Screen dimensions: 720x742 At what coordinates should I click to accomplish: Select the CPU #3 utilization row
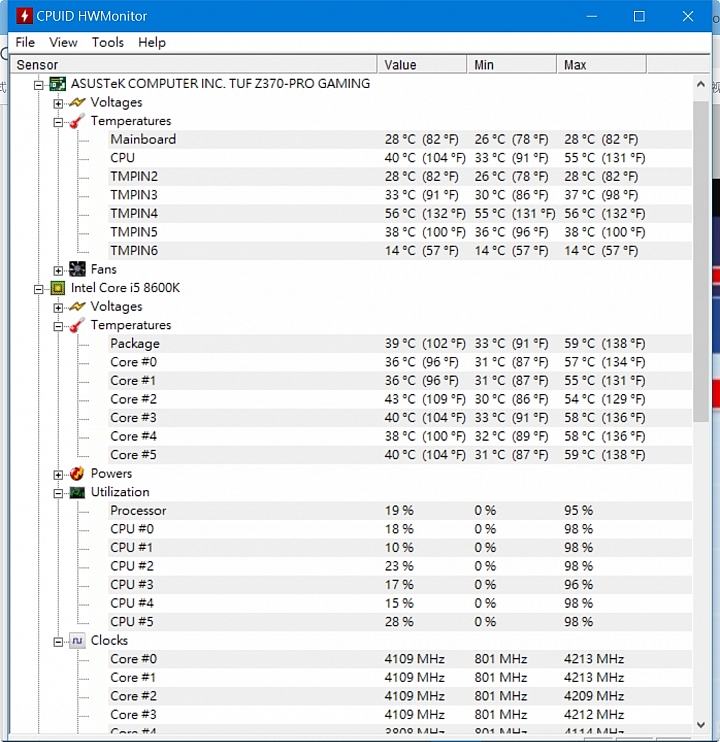(x=400, y=585)
